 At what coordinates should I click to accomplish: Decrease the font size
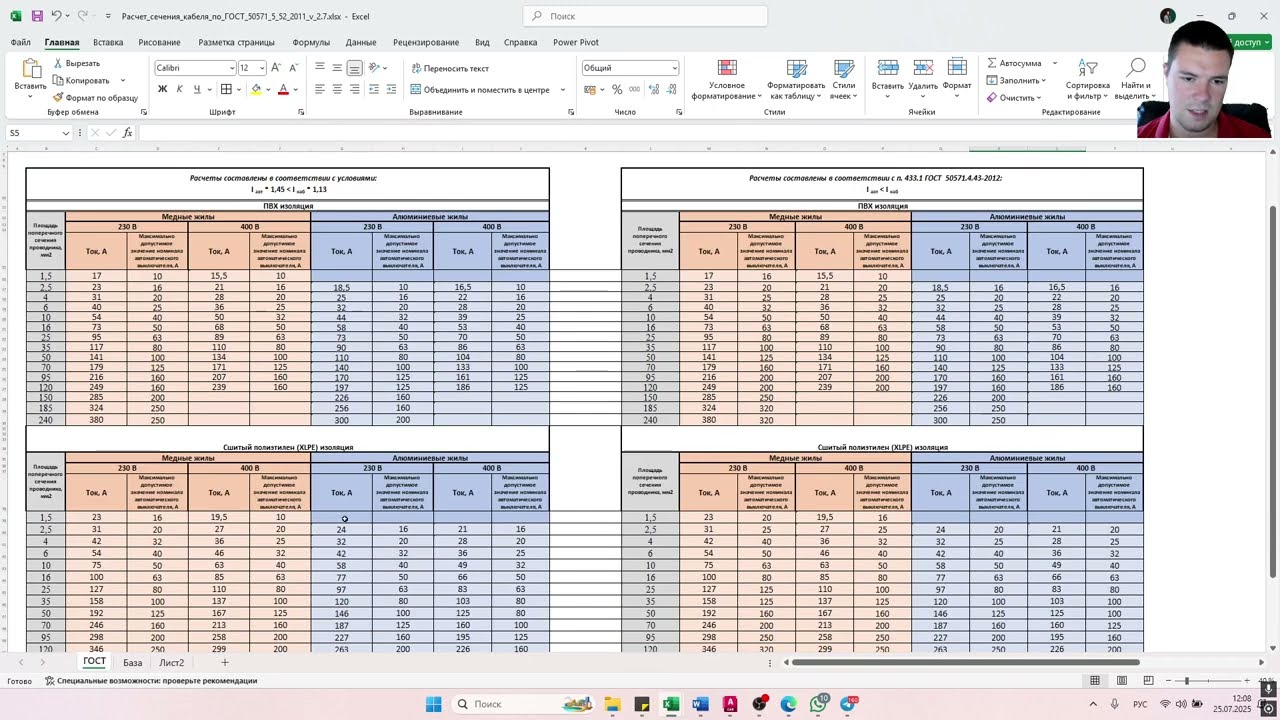pyautogui.click(x=294, y=68)
